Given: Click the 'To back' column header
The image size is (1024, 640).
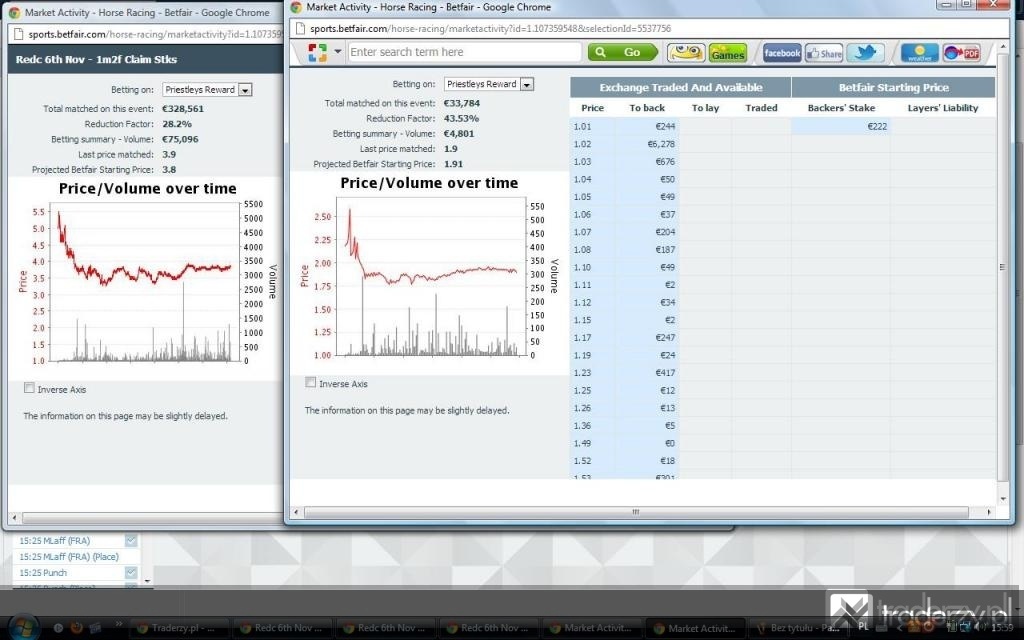Looking at the screenshot, I should [x=647, y=108].
